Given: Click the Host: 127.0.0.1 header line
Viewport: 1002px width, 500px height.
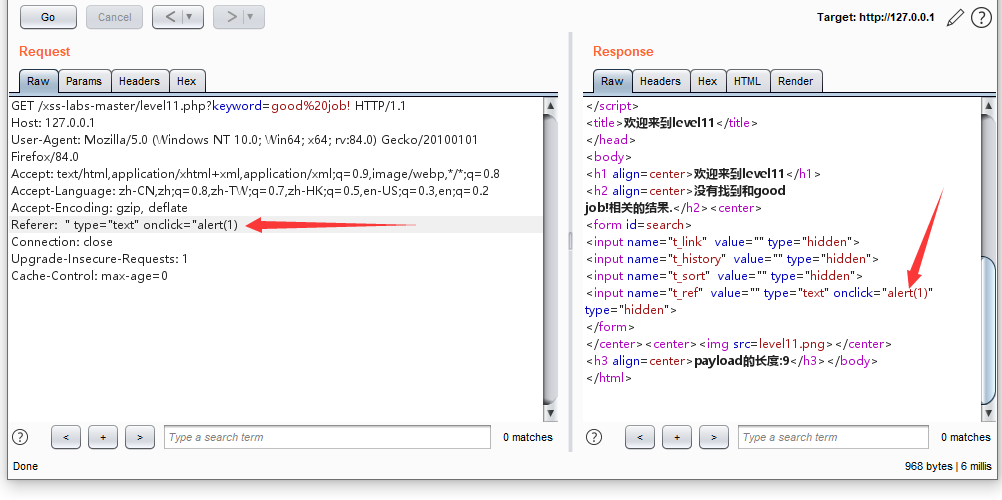Looking at the screenshot, I should coord(52,123).
